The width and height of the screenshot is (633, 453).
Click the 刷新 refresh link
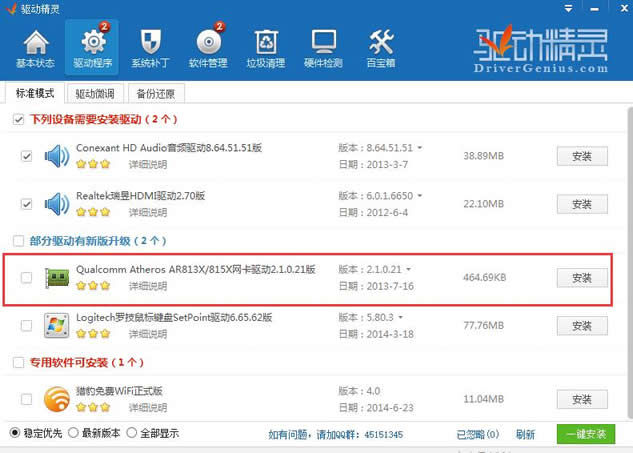click(525, 434)
